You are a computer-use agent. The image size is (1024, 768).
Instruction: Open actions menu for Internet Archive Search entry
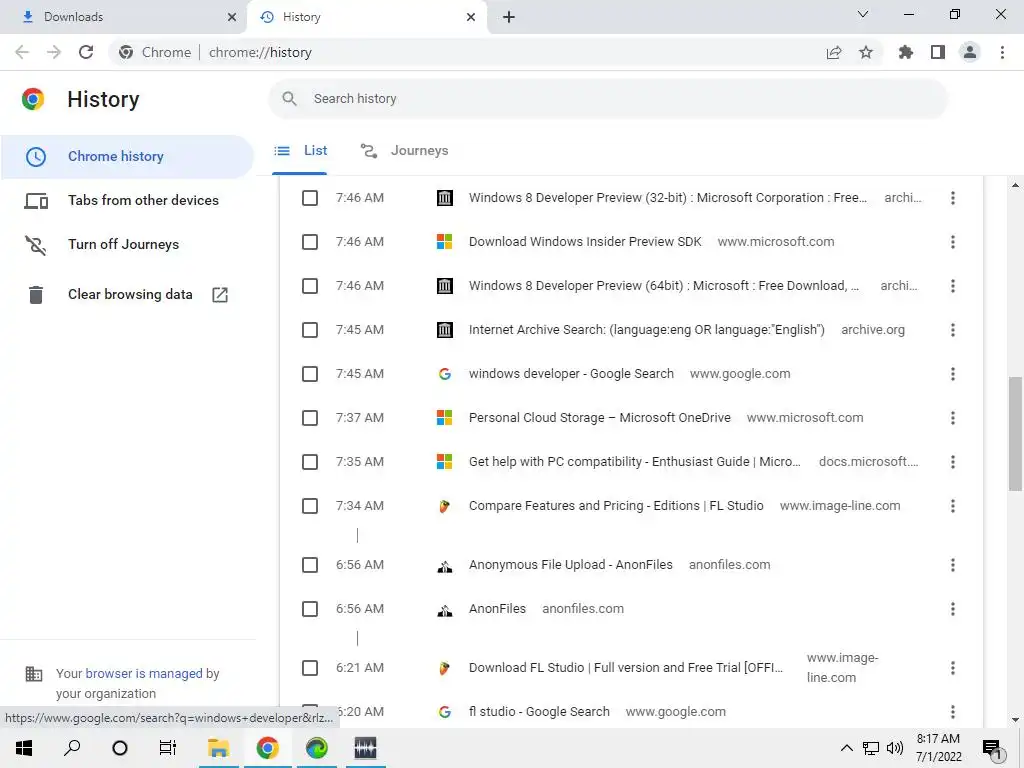953,330
